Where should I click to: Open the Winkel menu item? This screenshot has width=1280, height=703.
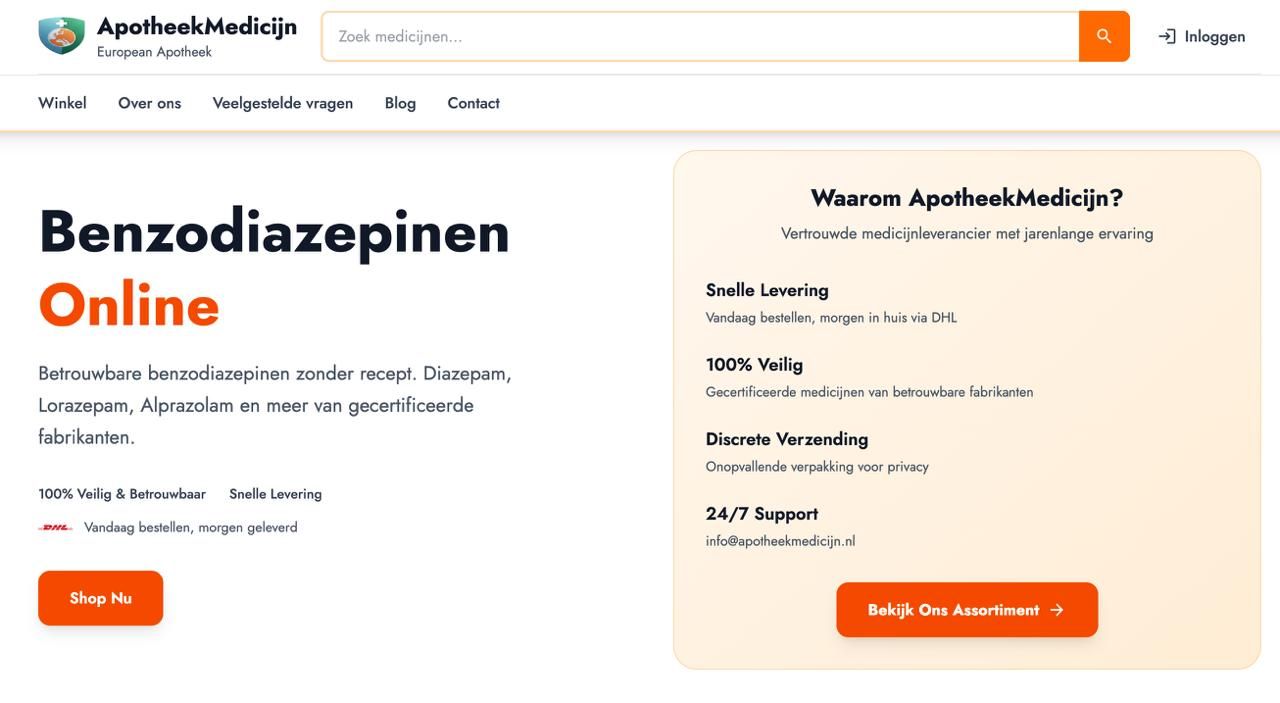tap(62, 103)
